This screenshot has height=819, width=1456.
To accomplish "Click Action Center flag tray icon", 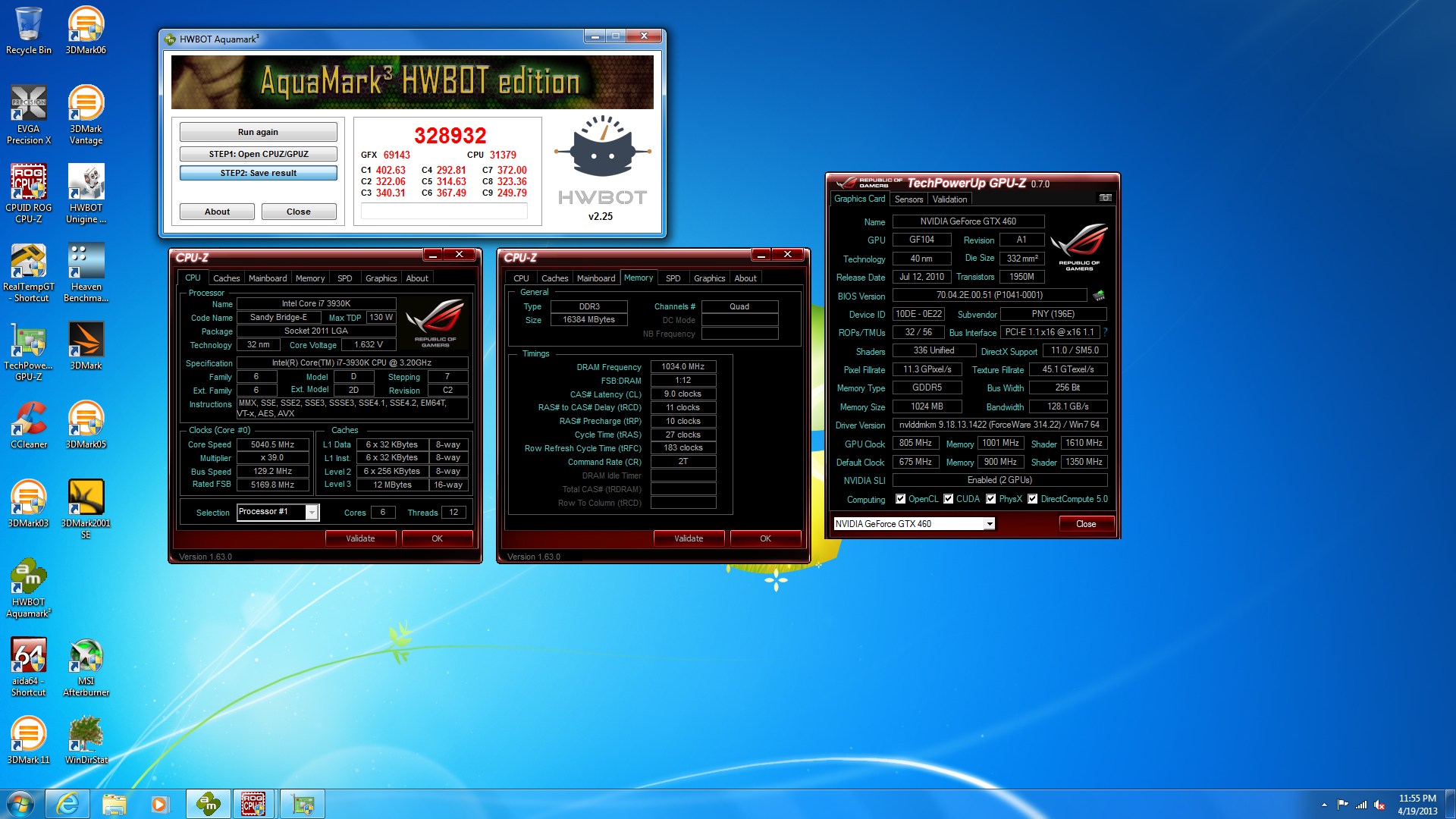I will [1343, 805].
